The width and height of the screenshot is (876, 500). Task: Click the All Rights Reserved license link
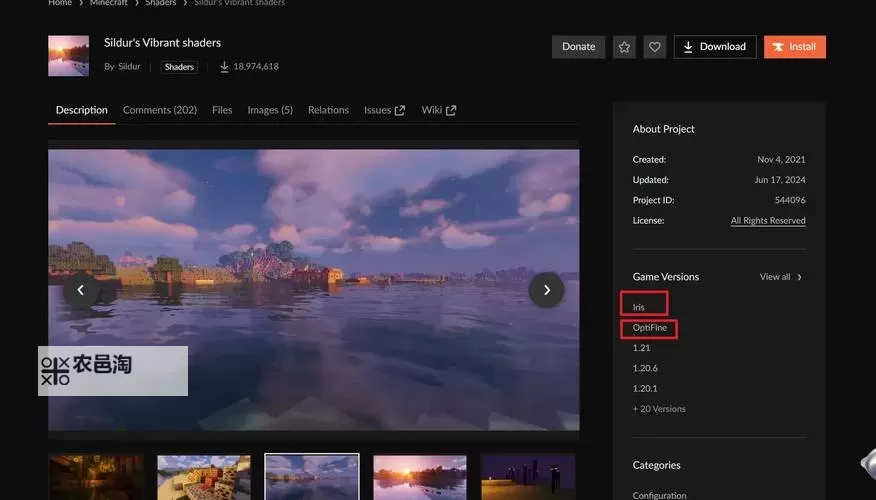pyautogui.click(x=767, y=221)
